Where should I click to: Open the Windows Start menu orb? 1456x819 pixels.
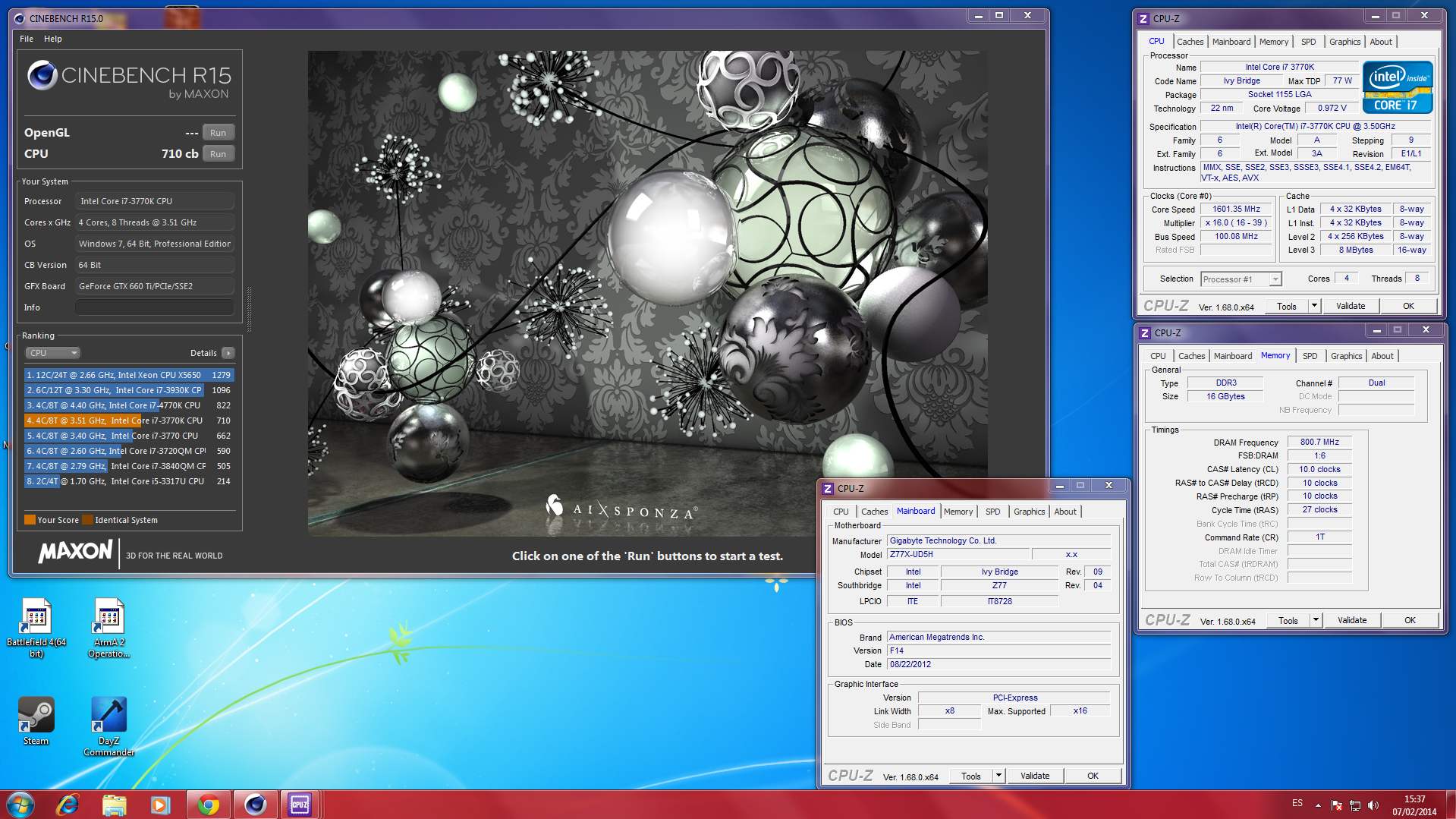[20, 805]
